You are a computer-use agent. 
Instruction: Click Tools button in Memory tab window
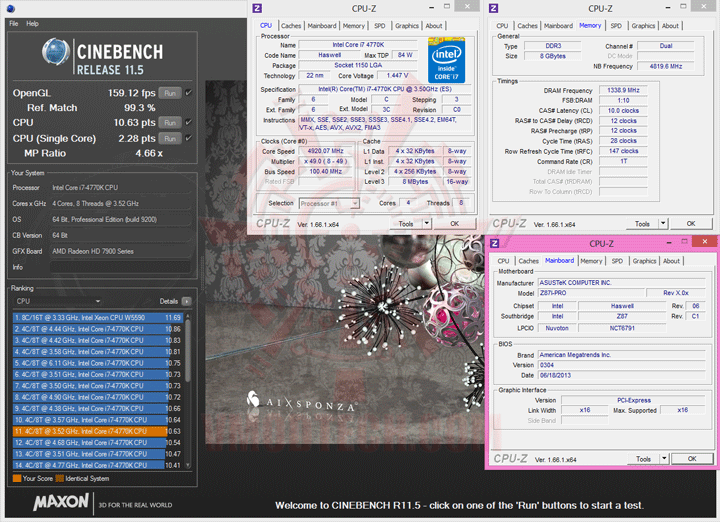(642, 224)
